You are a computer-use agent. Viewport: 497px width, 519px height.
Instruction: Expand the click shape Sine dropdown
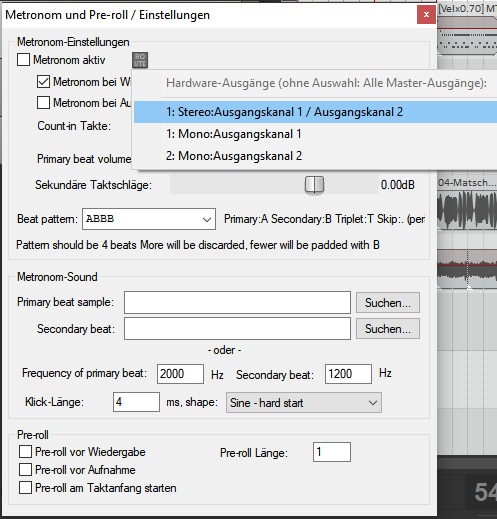pyautogui.click(x=304, y=403)
